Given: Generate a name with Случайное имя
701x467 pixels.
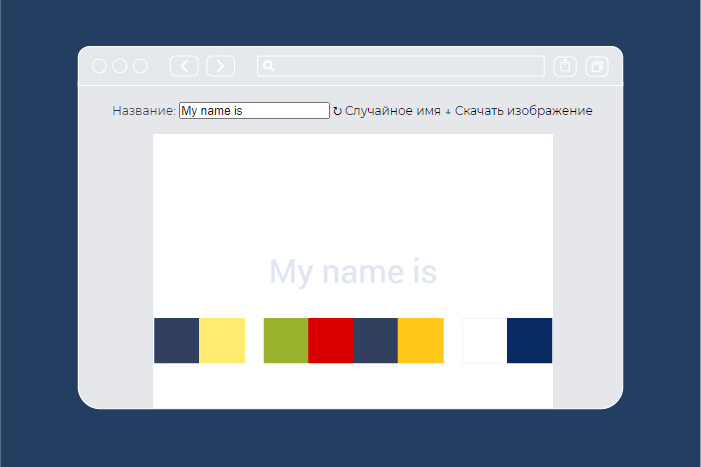Looking at the screenshot, I should [x=387, y=111].
